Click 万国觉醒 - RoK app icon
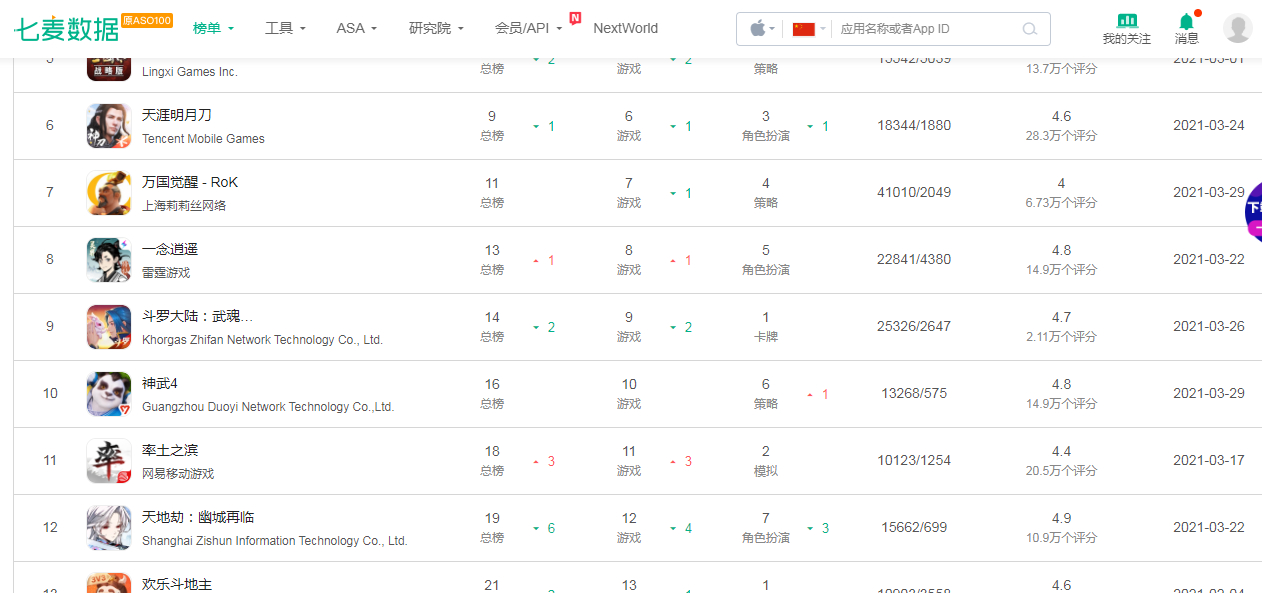Viewport: 1262px width, 593px height. pyautogui.click(x=109, y=193)
